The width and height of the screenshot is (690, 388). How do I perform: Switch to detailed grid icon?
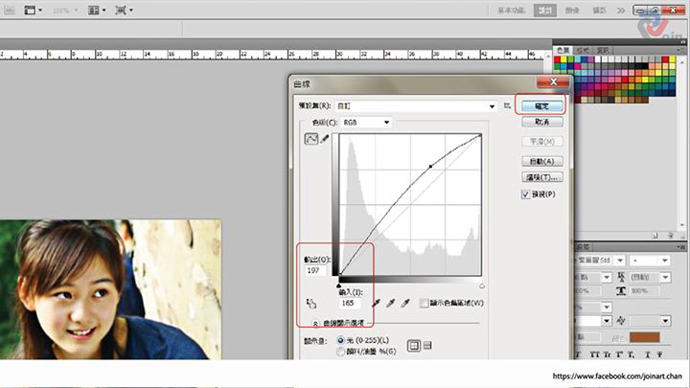(x=427, y=346)
